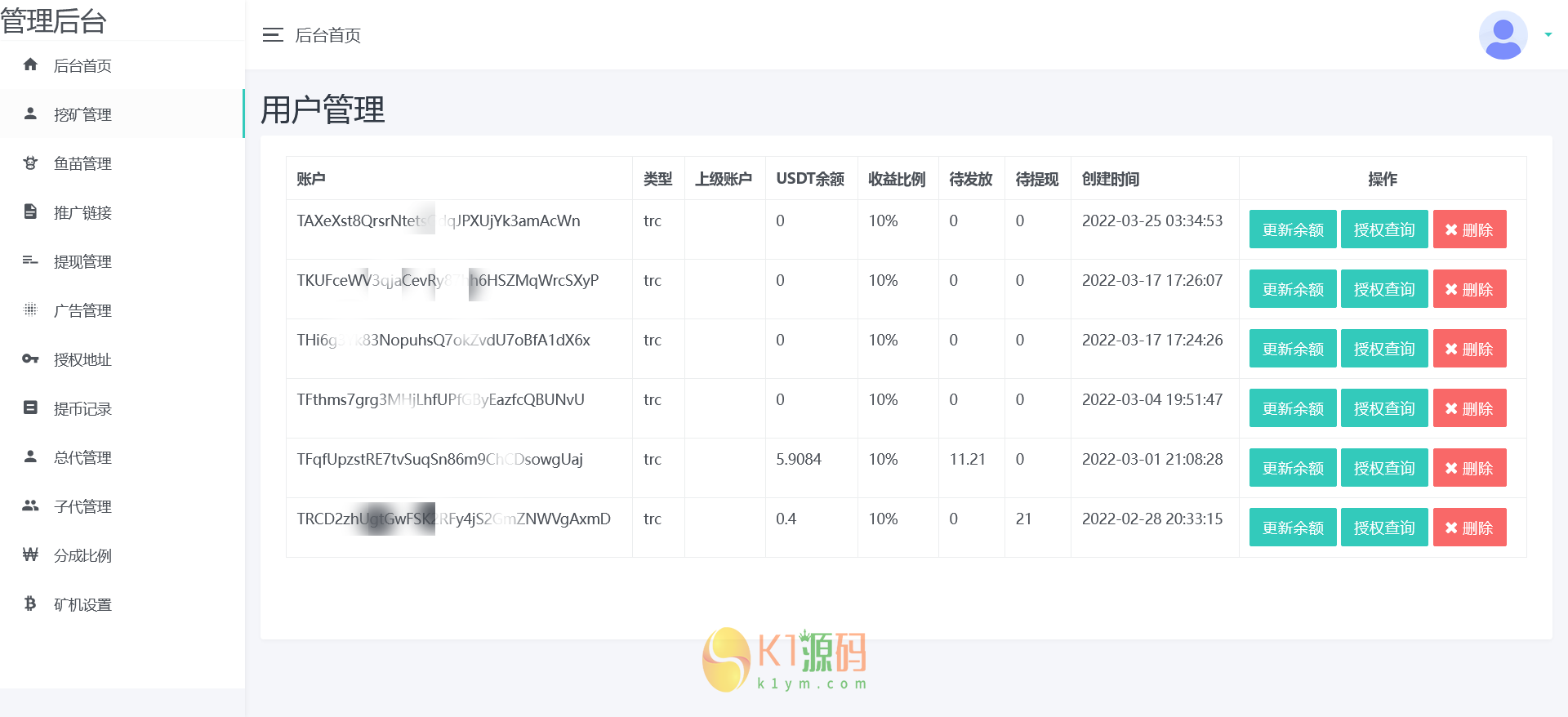
Task: Navigate to 提现管理 in the sidebar
Action: pyautogui.click(x=122, y=261)
